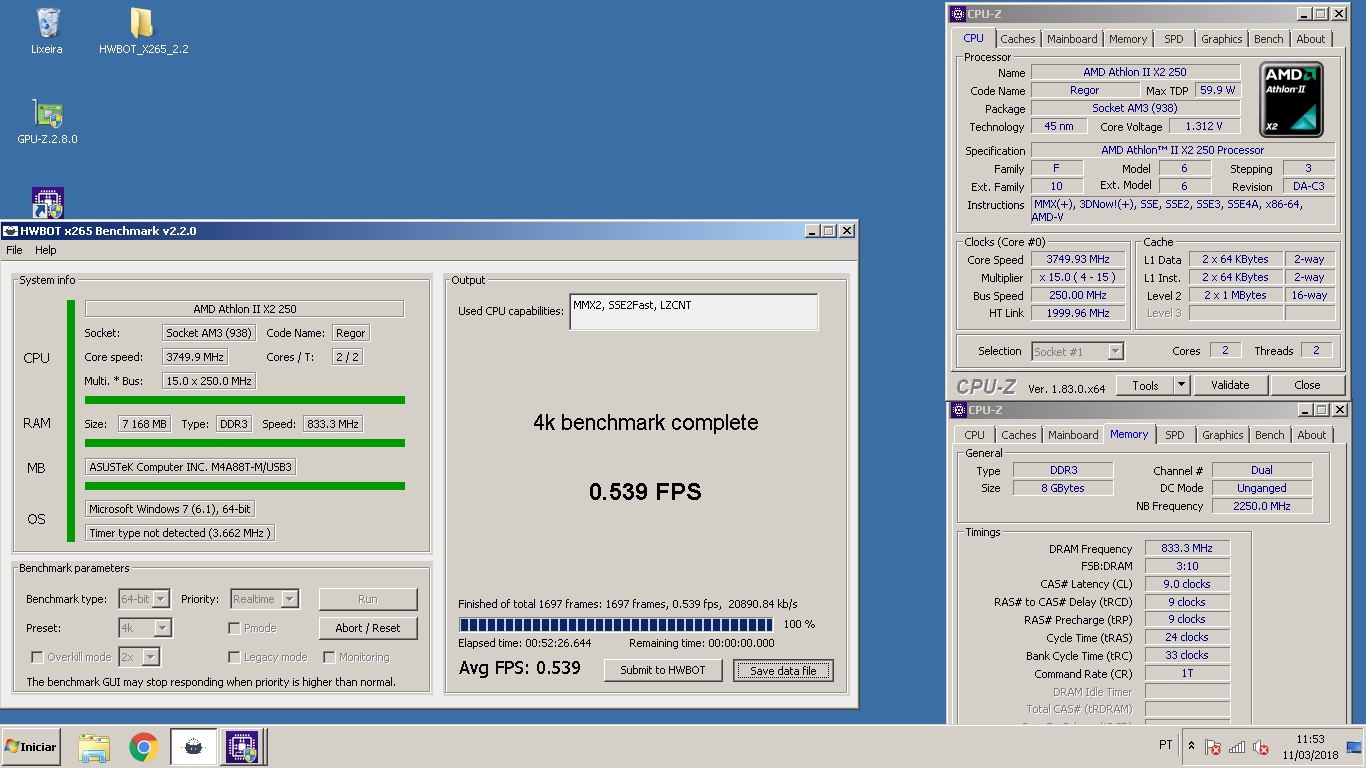Switch to Mainboard tab in lower CPU-Z
1366x768 pixels.
1073,435
